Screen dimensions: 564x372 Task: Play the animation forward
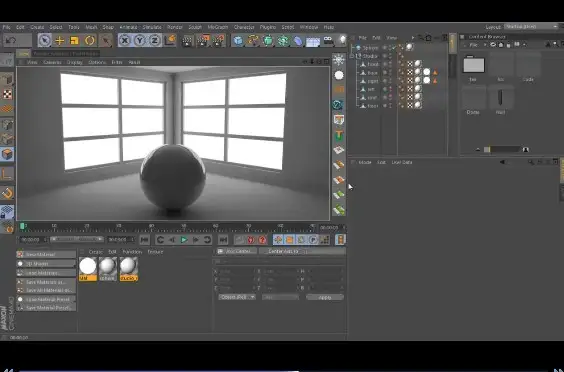click(184, 240)
